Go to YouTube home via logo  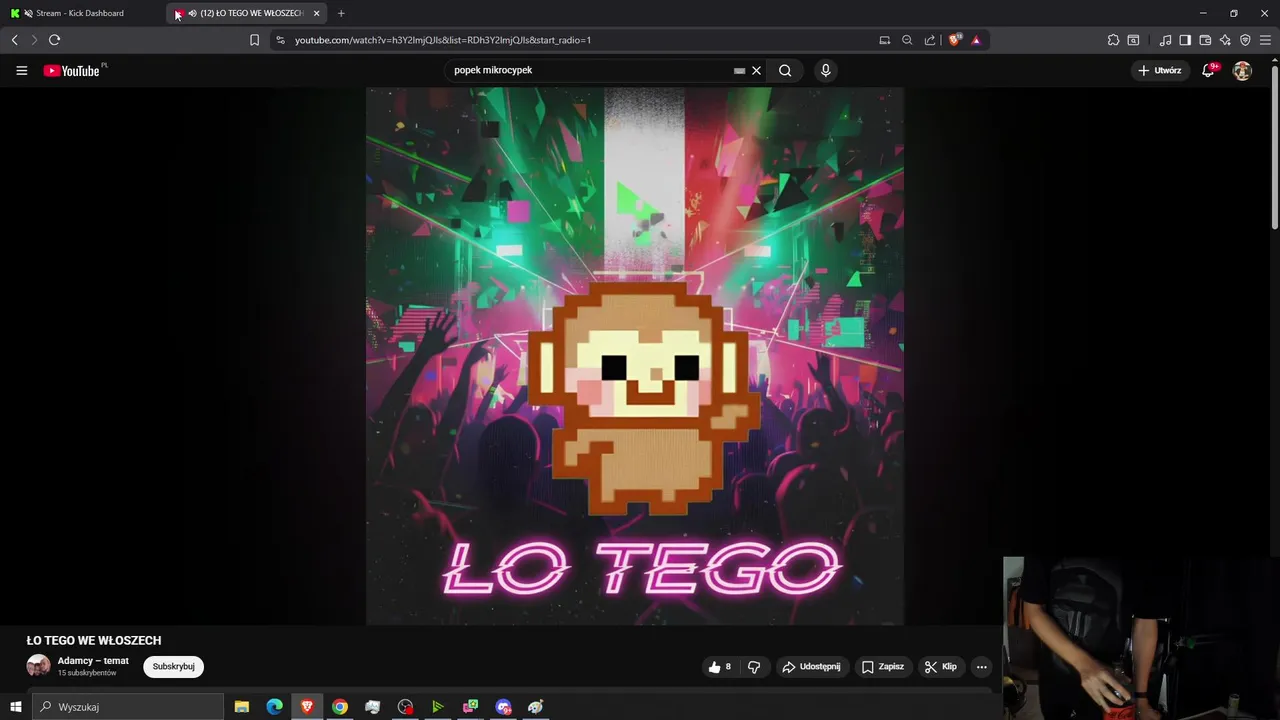72,71
